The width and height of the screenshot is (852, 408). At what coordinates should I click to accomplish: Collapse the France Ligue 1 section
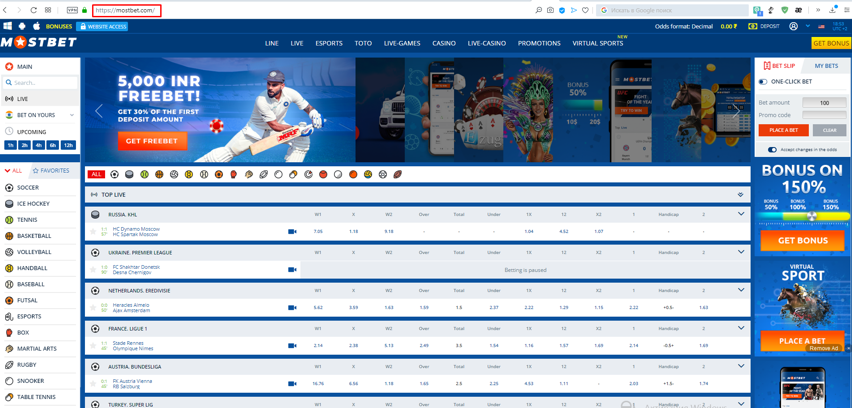pos(741,328)
